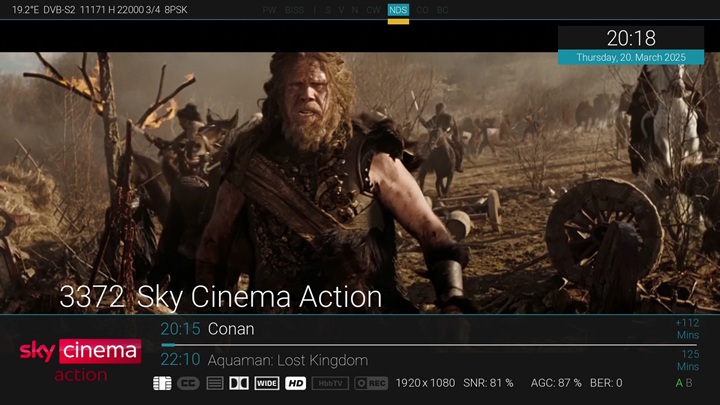Click the dimmed S encryption indicator
The image size is (720, 405).
[x=328, y=10]
